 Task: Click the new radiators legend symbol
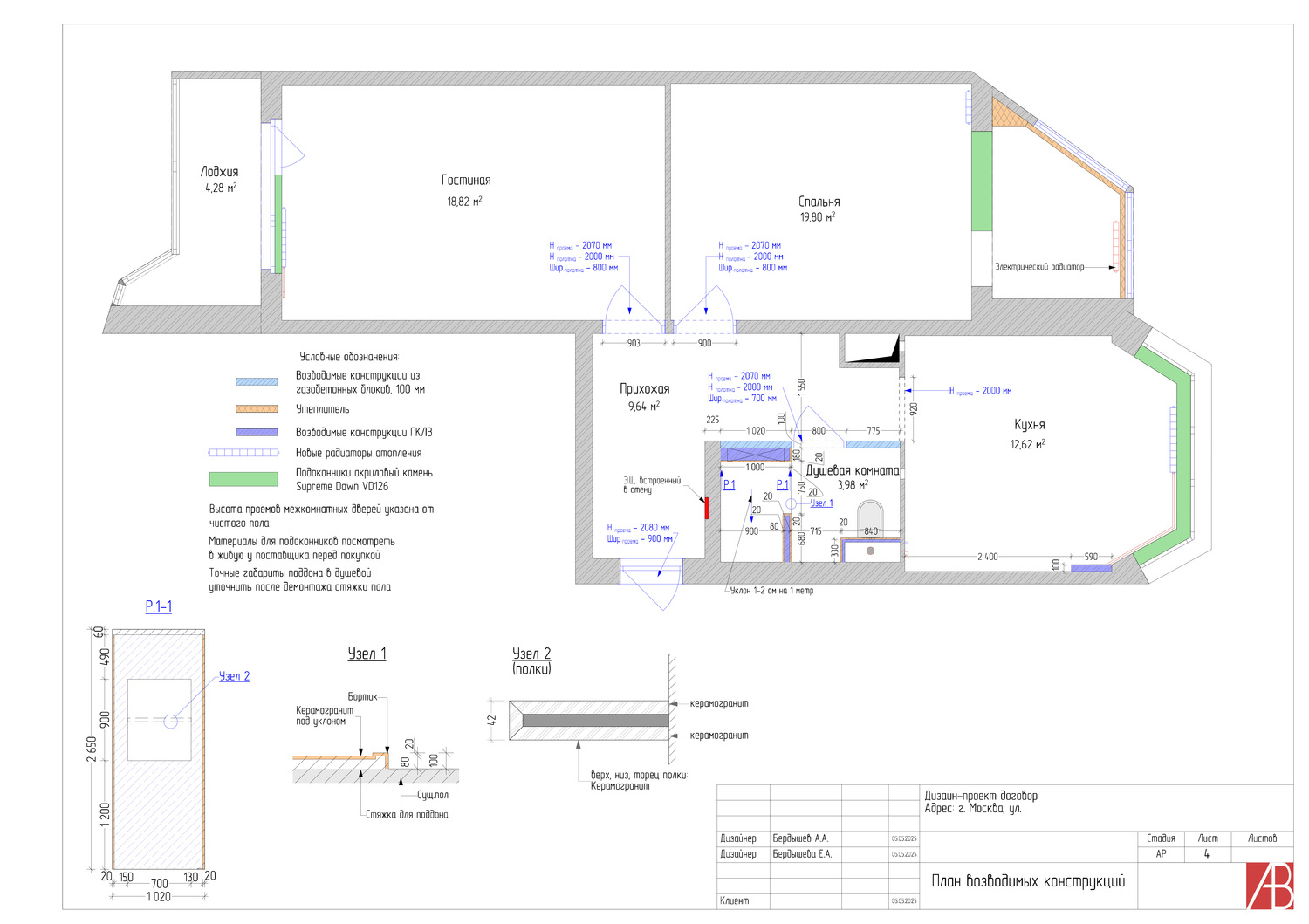pyautogui.click(x=243, y=453)
